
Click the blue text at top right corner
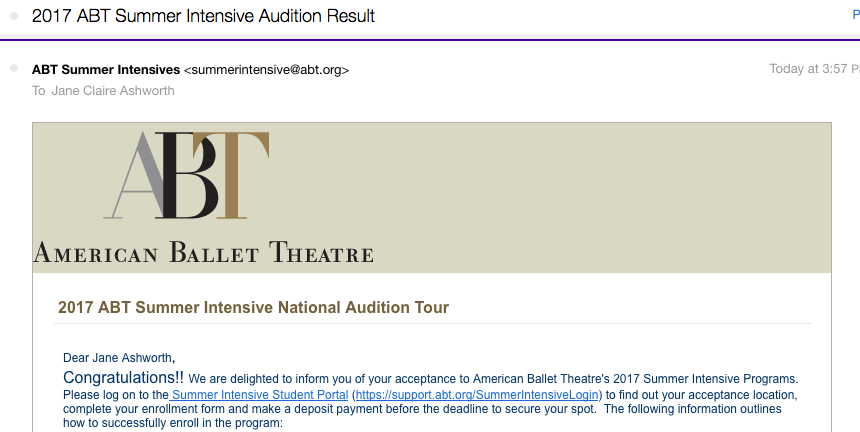click(x=856, y=16)
